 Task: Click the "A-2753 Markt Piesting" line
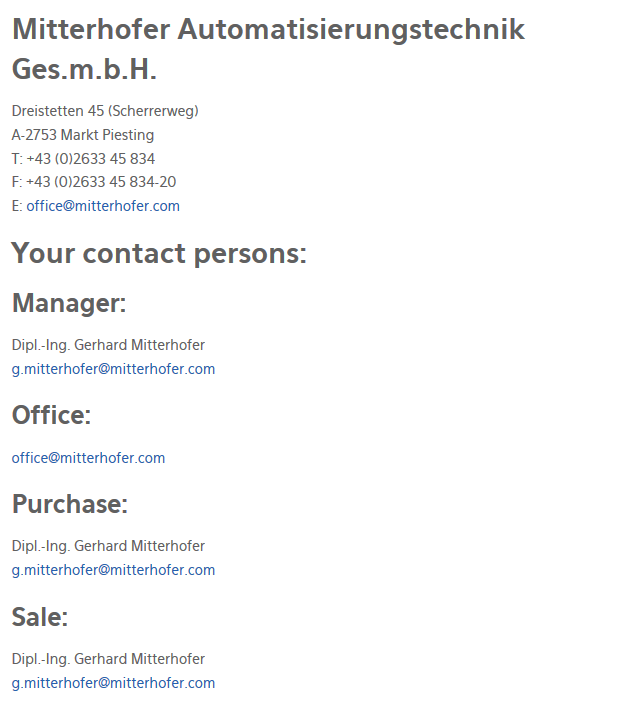pyautogui.click(x=83, y=135)
